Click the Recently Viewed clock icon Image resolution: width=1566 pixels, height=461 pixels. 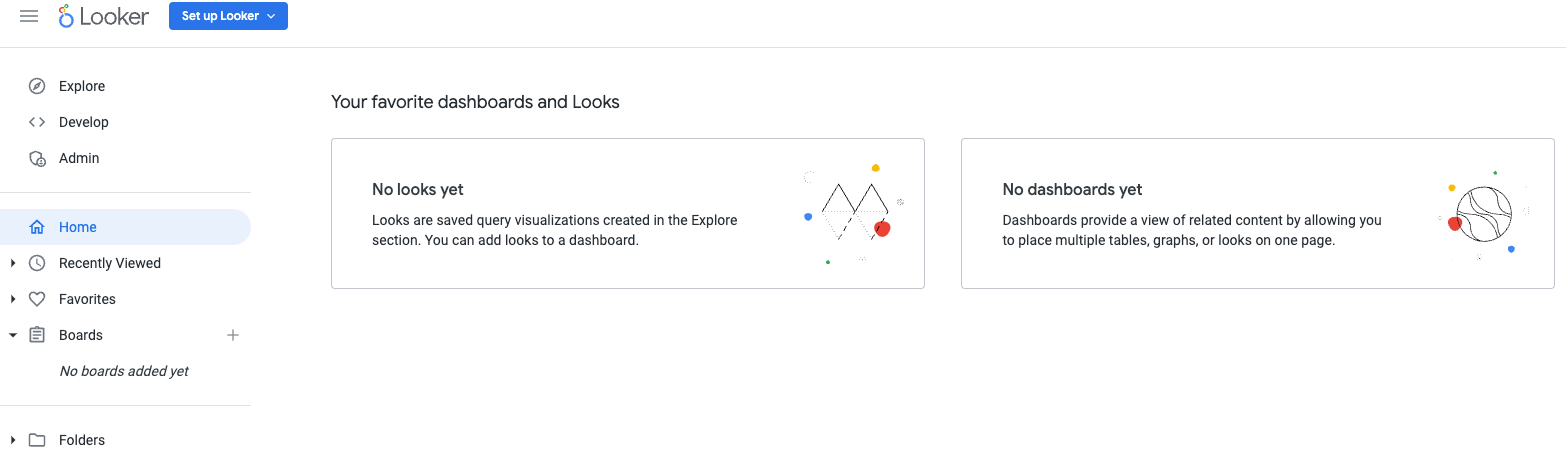37,263
